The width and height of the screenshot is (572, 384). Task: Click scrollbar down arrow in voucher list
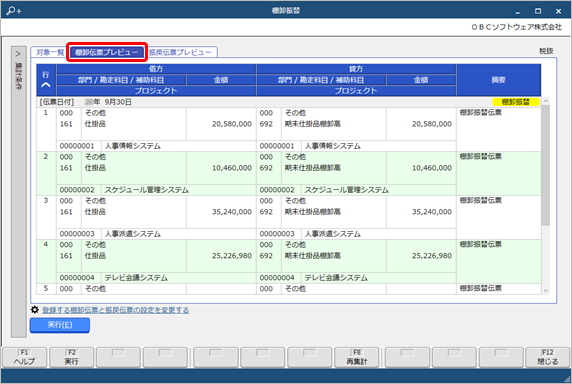click(546, 291)
